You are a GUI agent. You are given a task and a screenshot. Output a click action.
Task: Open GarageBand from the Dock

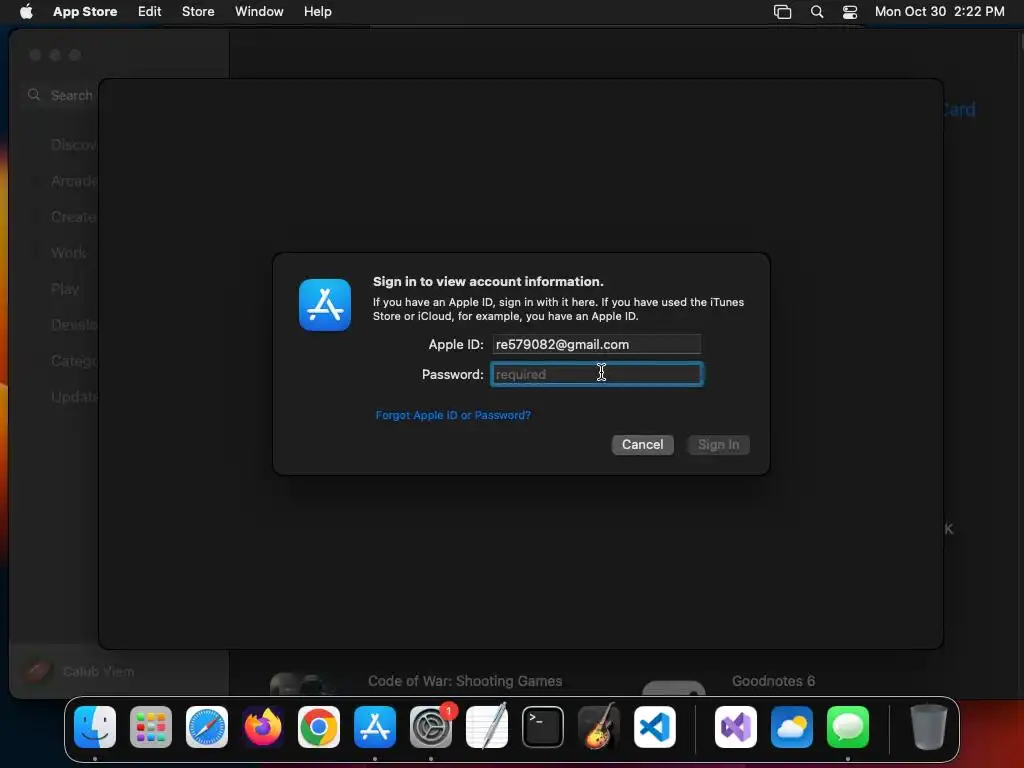599,727
